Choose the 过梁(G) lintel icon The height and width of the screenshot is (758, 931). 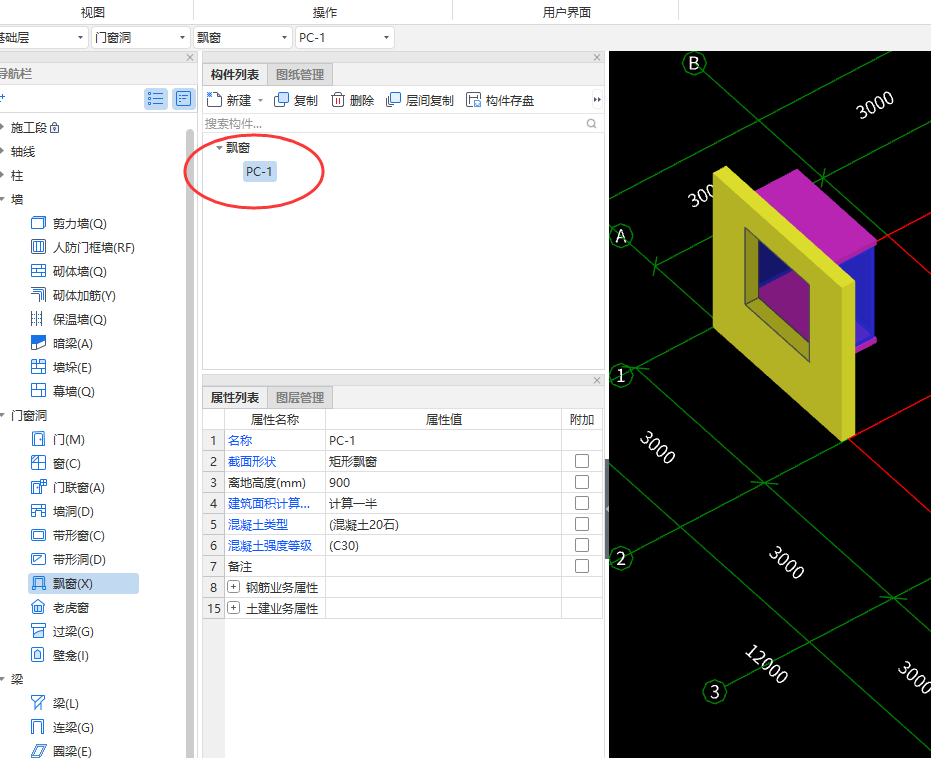pos(38,631)
